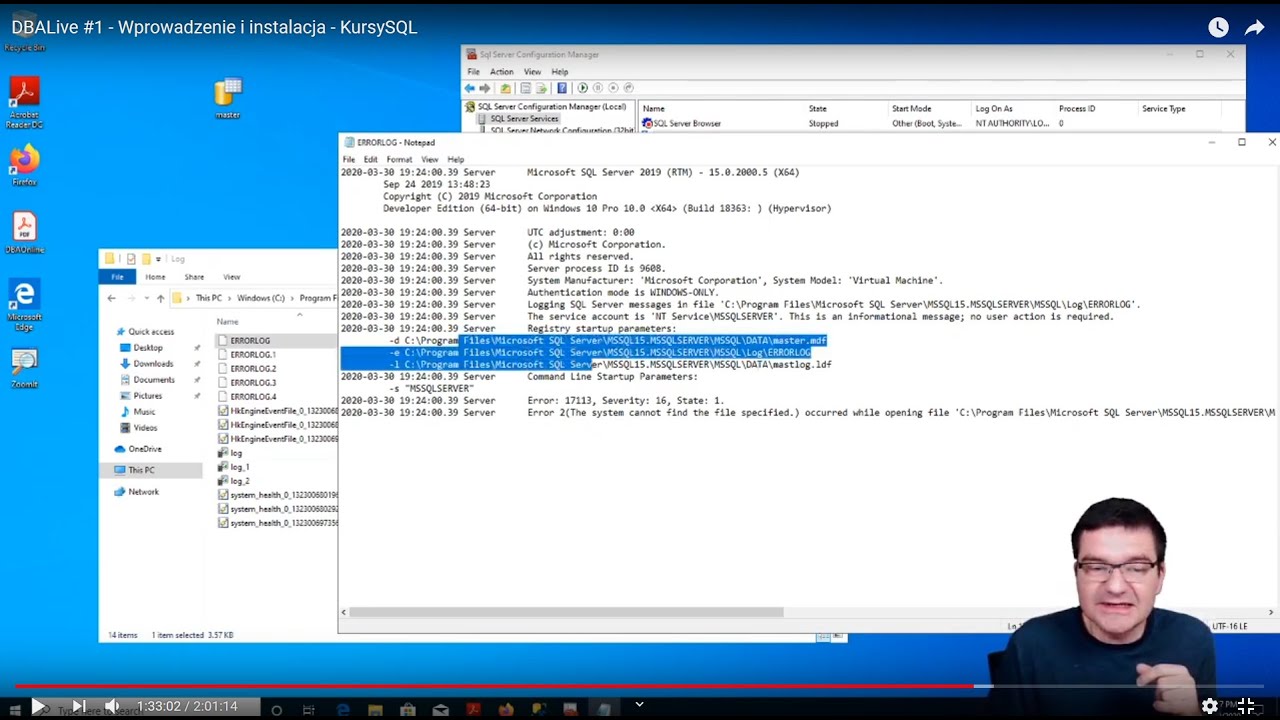Click Up folder icon in Configuration Manager toolbar
This screenshot has height=720, width=1280.
point(505,88)
